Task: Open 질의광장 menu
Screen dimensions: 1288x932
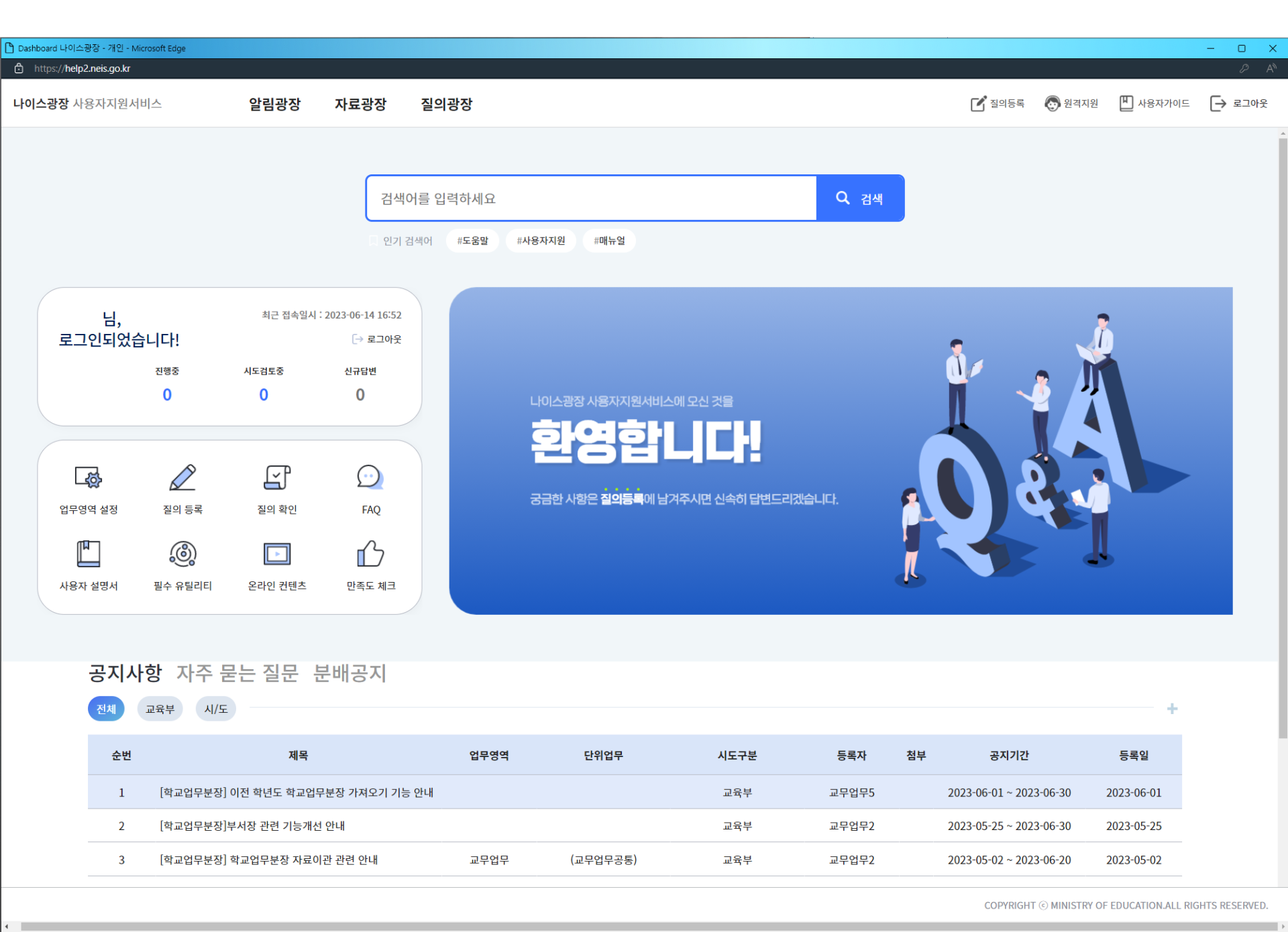Action: 446,104
